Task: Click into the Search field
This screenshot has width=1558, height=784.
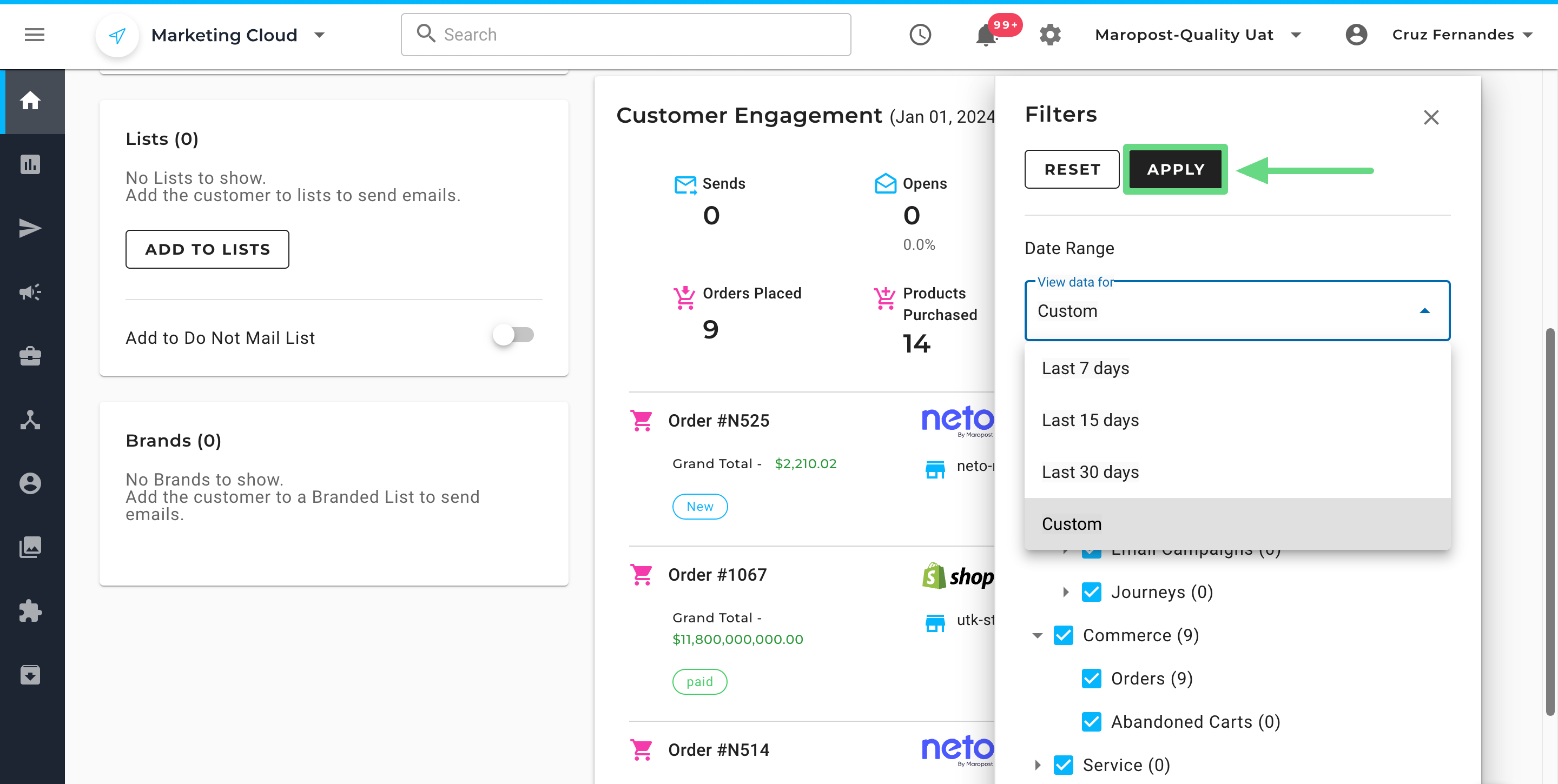Action: click(x=625, y=35)
